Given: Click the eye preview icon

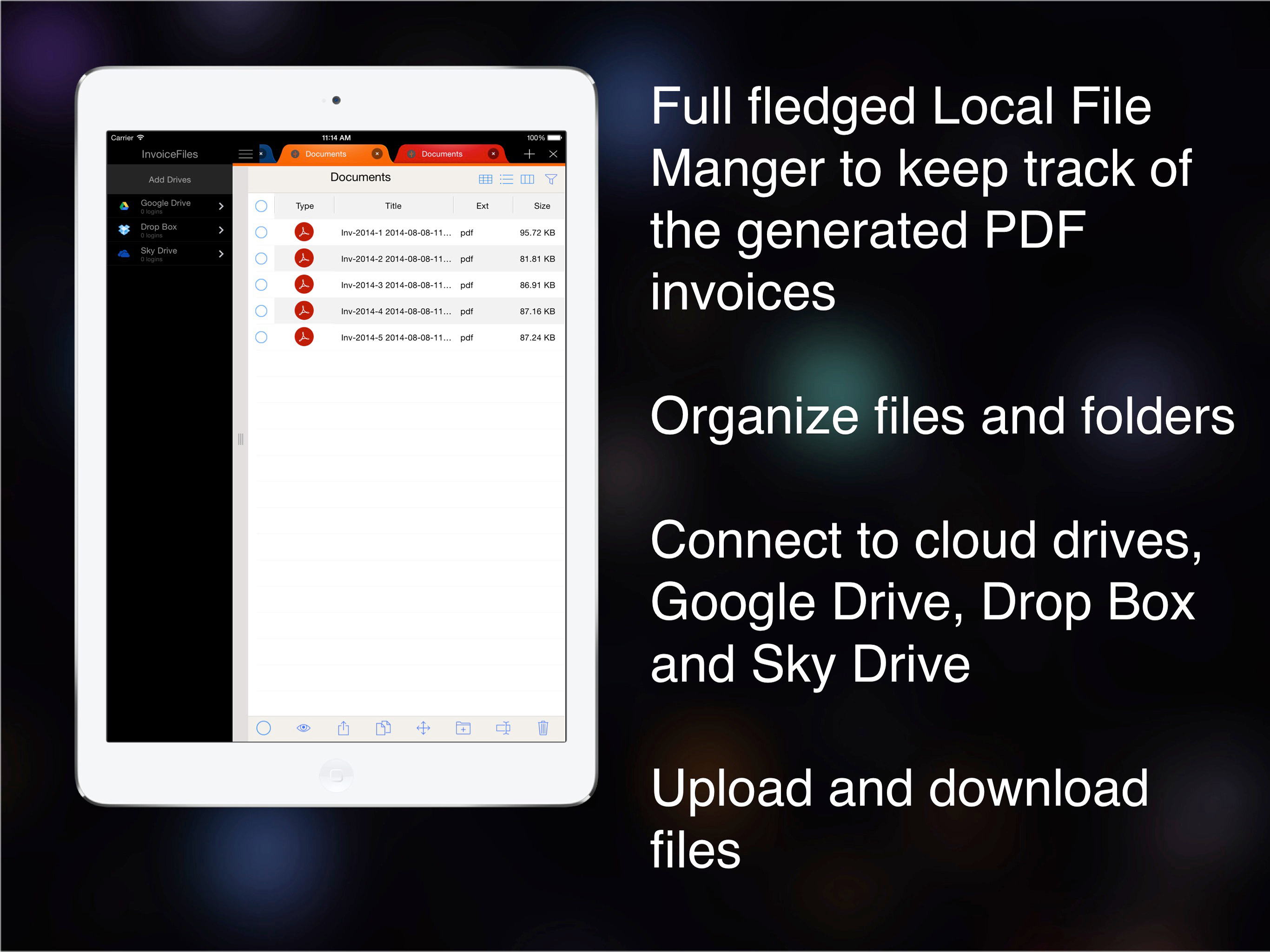Looking at the screenshot, I should point(303,728).
